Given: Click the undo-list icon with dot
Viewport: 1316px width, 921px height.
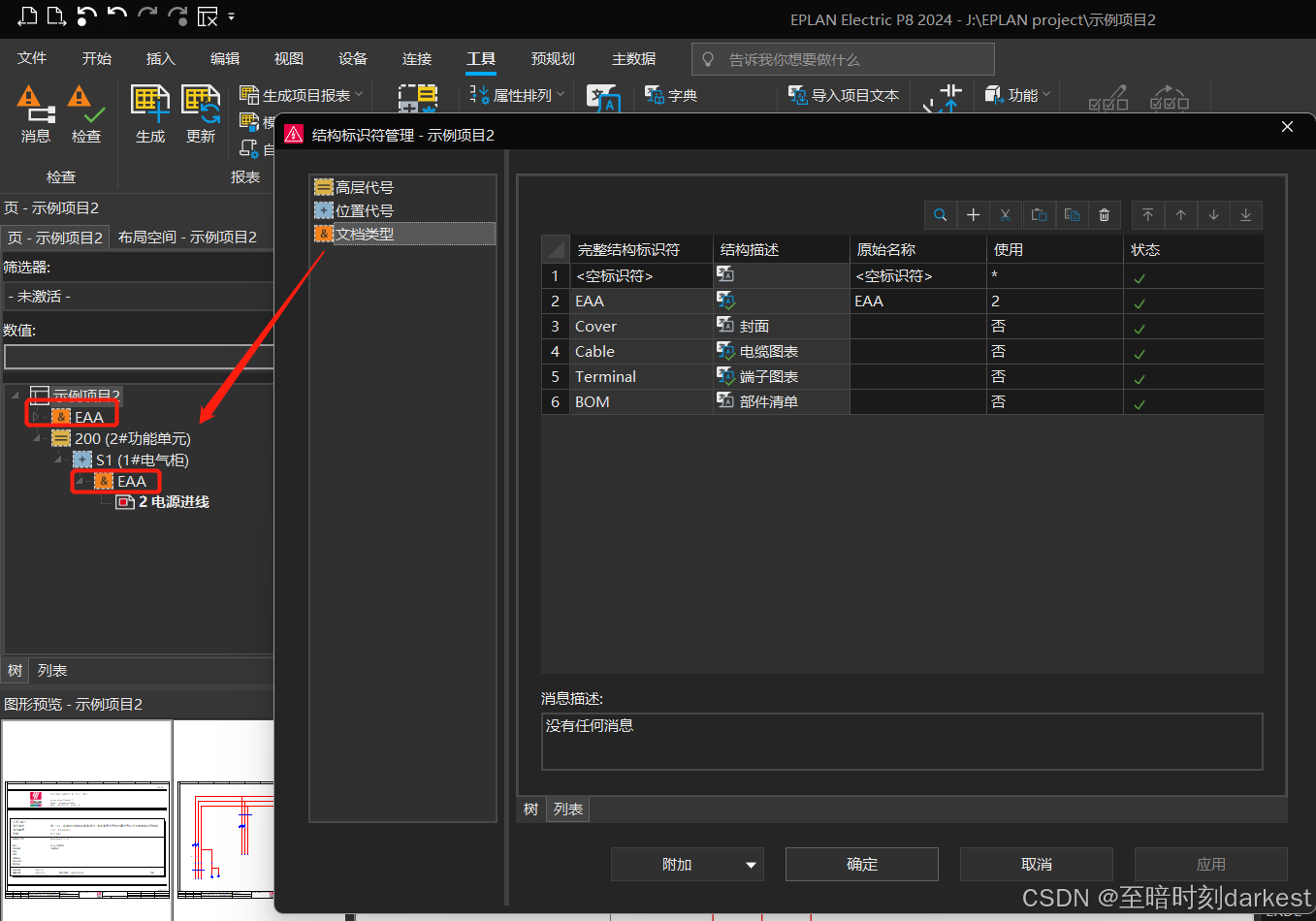Looking at the screenshot, I should [x=86, y=16].
